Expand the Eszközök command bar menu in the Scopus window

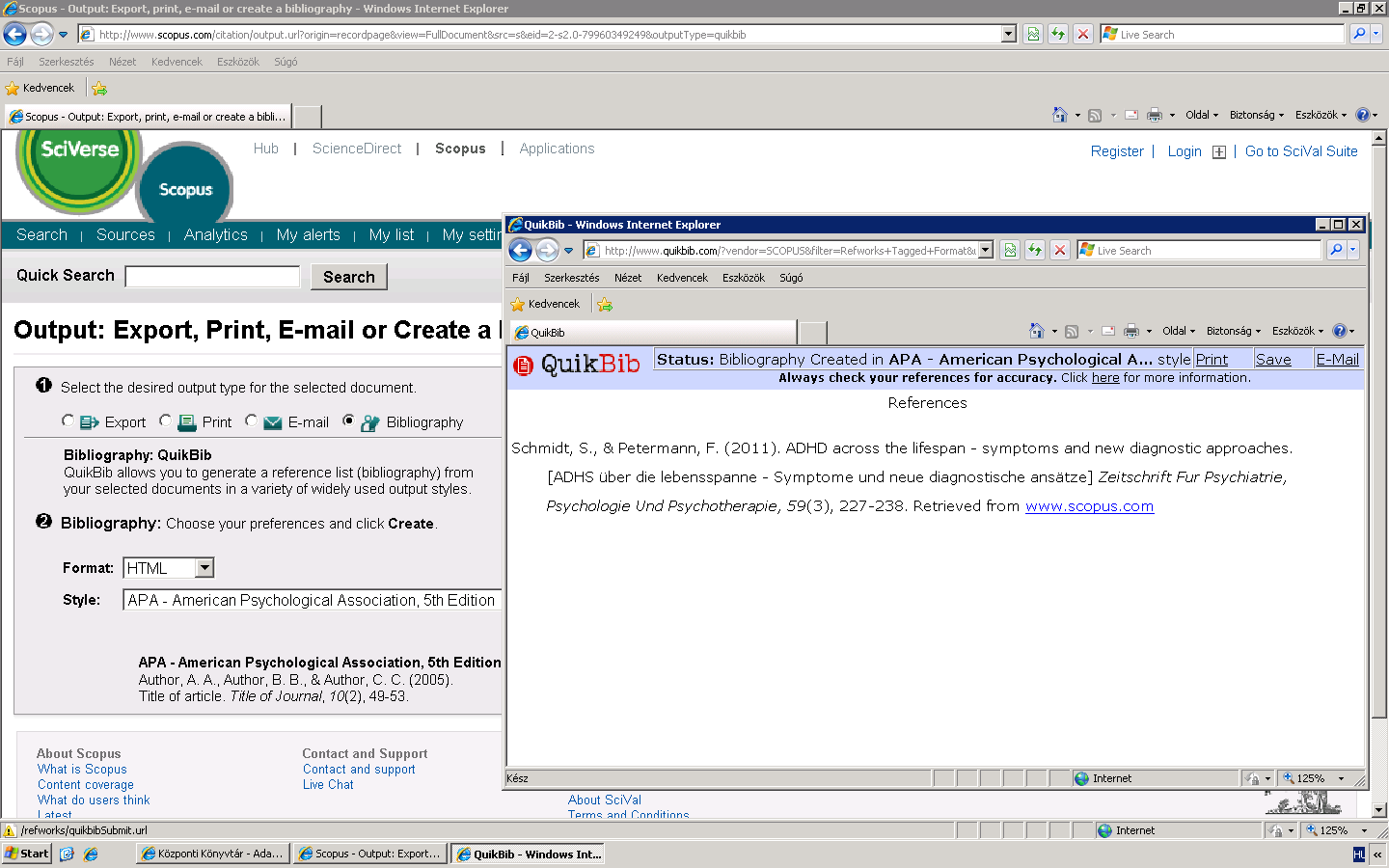[1321, 115]
